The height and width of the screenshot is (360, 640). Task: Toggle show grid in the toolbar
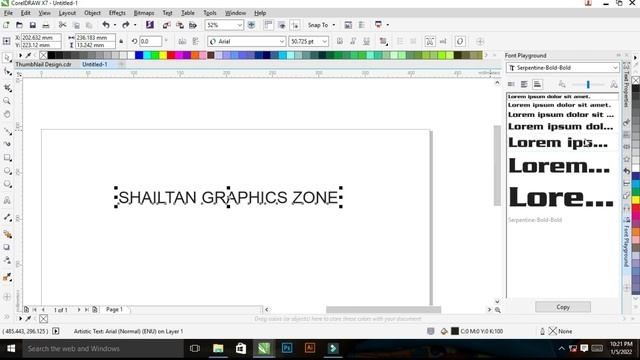pyautogui.click(x=282, y=25)
